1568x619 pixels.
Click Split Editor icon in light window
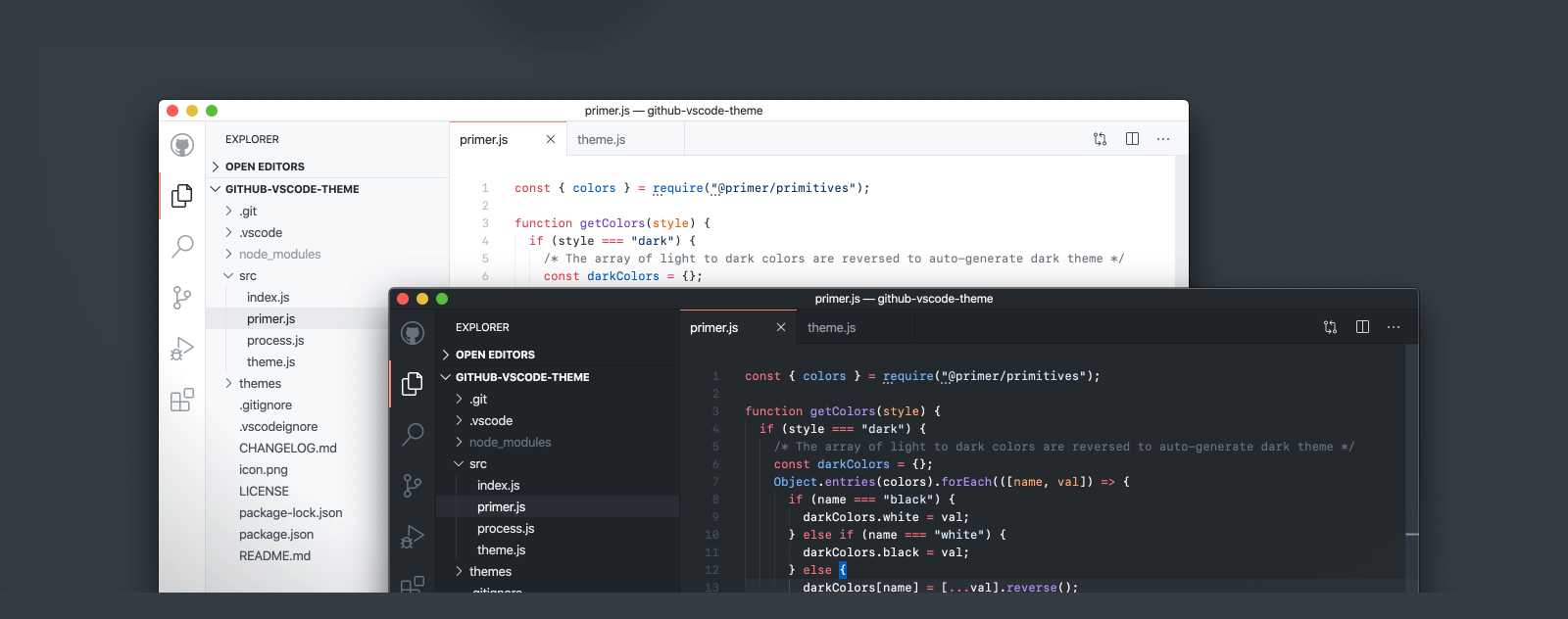coord(1132,139)
